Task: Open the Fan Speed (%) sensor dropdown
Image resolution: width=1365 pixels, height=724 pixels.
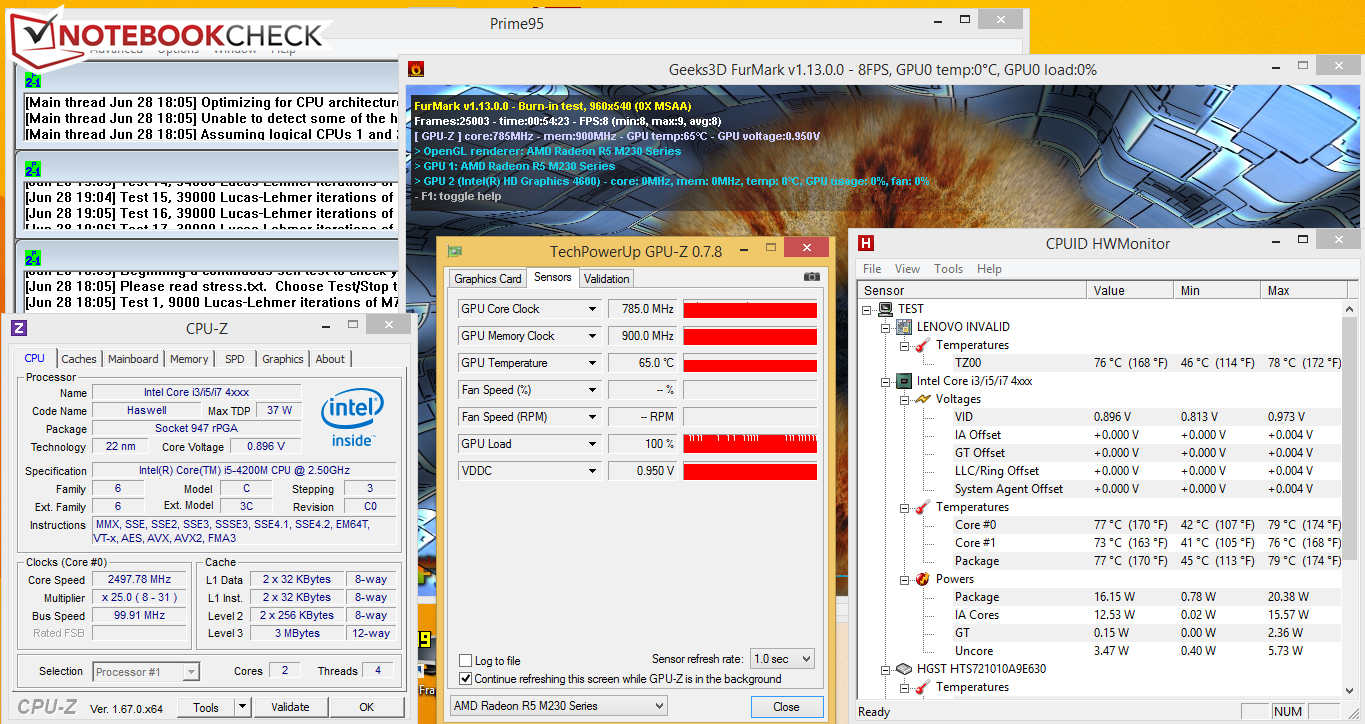Action: (x=592, y=390)
